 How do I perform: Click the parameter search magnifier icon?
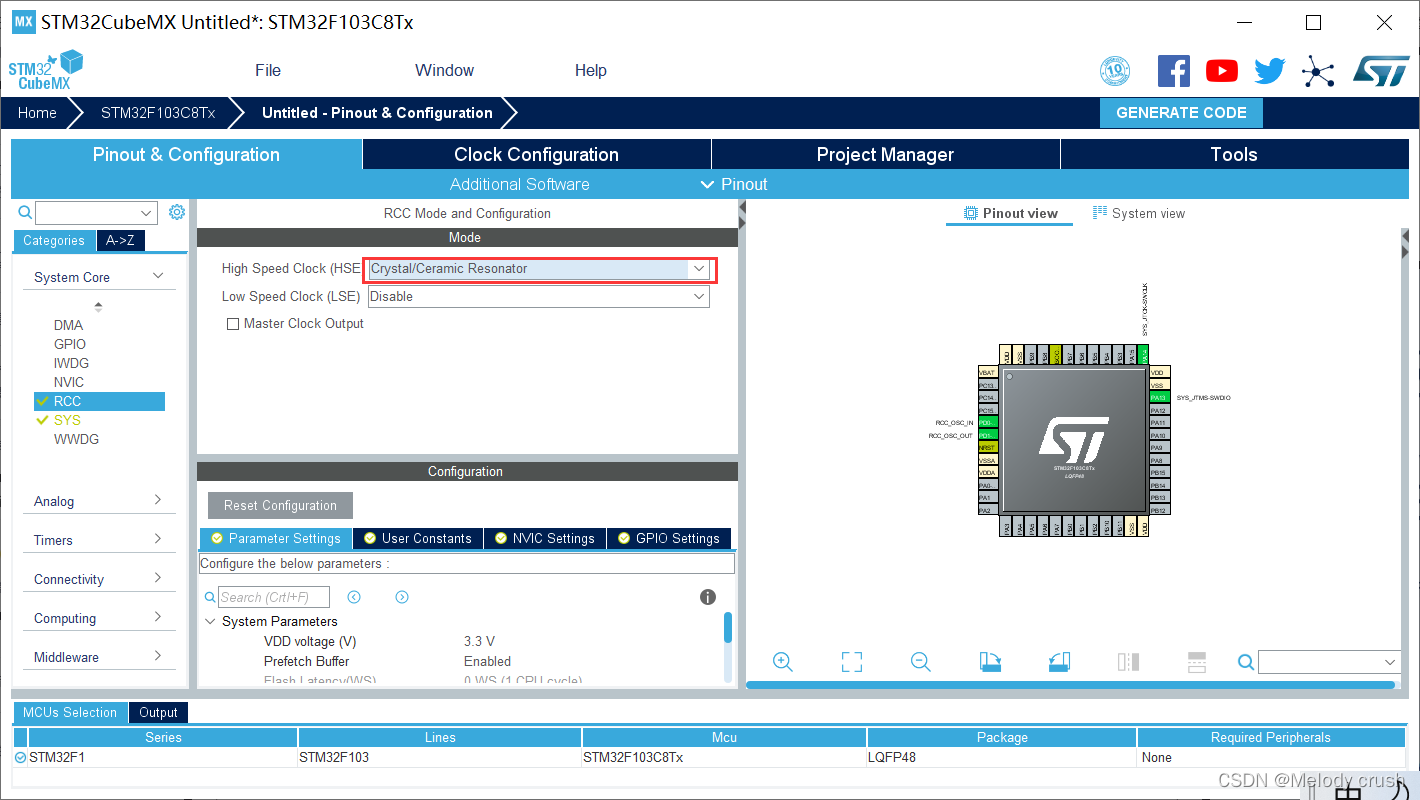coord(210,597)
